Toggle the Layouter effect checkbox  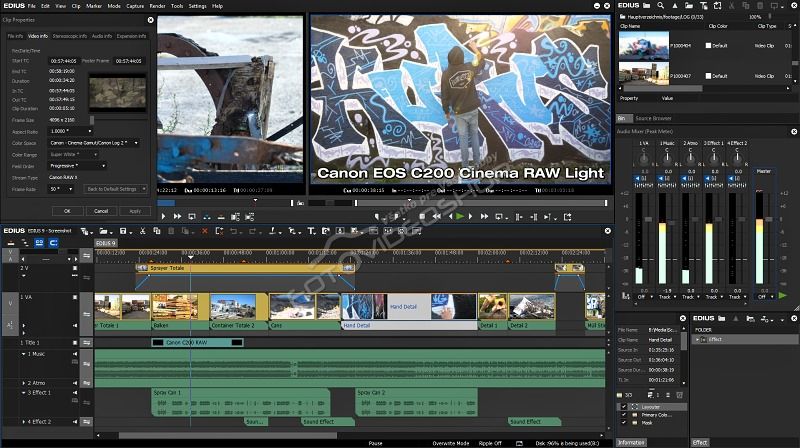[x=623, y=407]
